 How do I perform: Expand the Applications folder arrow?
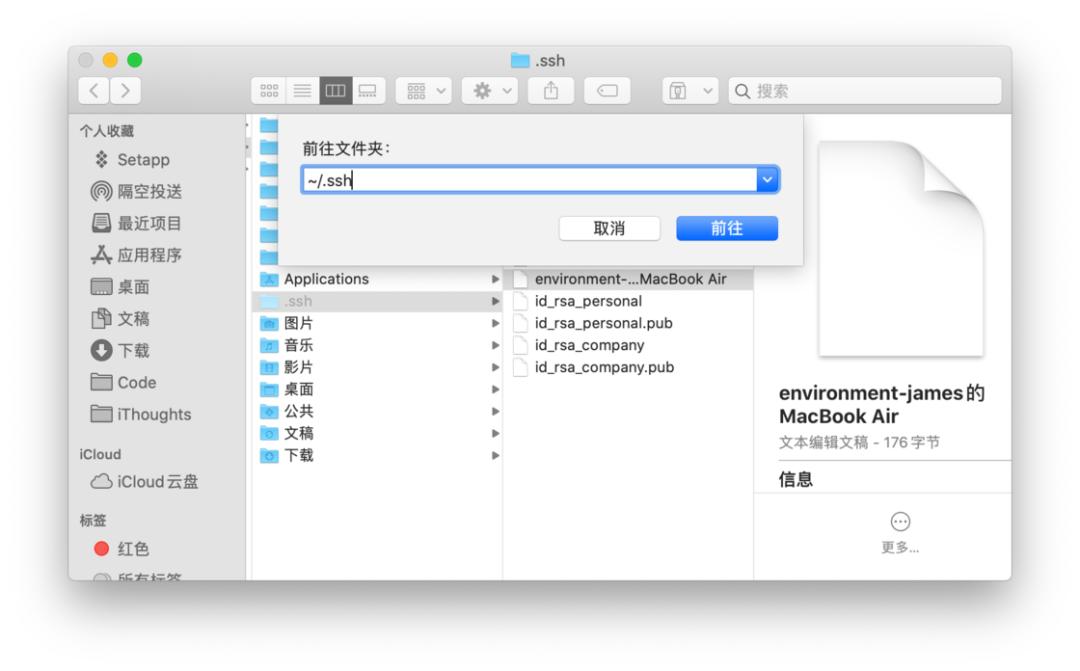(x=495, y=279)
